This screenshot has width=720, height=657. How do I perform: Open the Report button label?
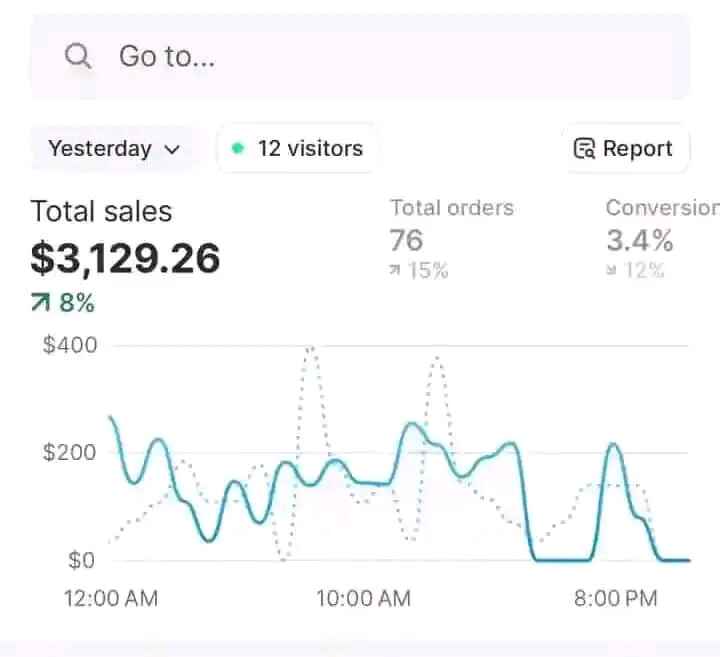[x=637, y=149]
